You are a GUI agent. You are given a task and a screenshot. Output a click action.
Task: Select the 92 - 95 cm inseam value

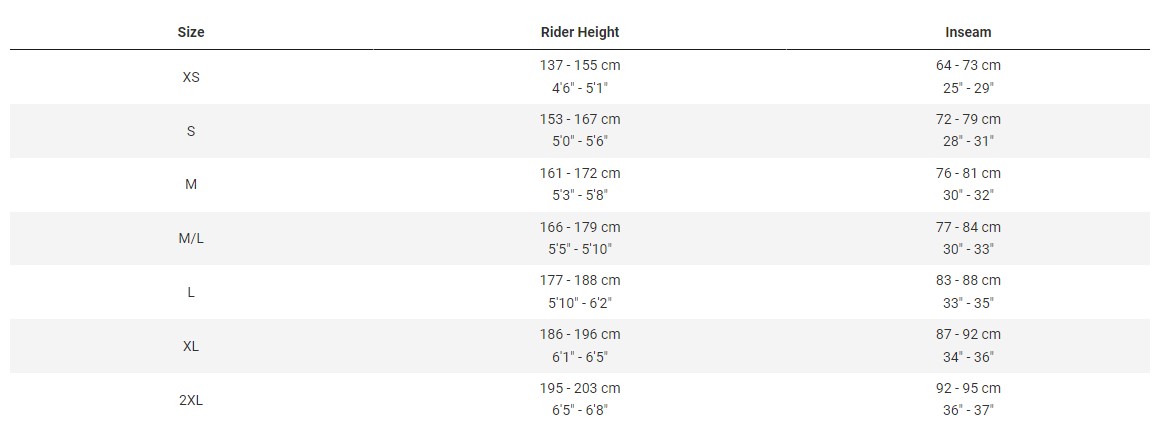coord(968,388)
